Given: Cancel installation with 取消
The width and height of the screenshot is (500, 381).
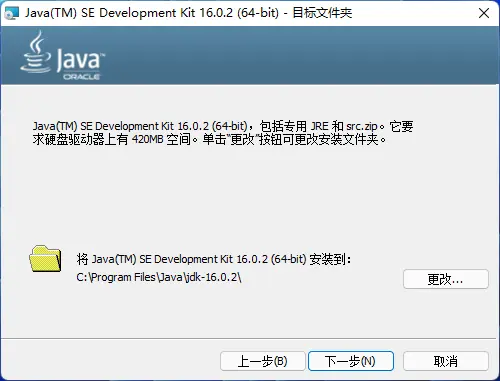Looking at the screenshot, I should (446, 361).
